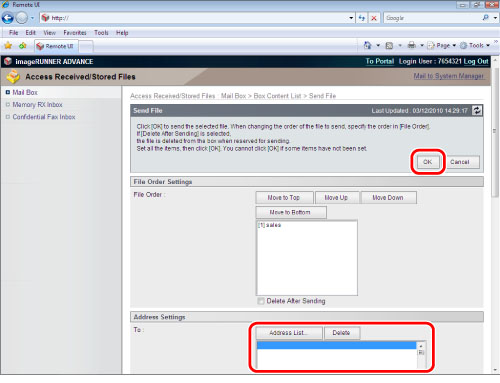Click refresh icon next to Last Updated
This screenshot has width=500, height=383.
pos(477,111)
